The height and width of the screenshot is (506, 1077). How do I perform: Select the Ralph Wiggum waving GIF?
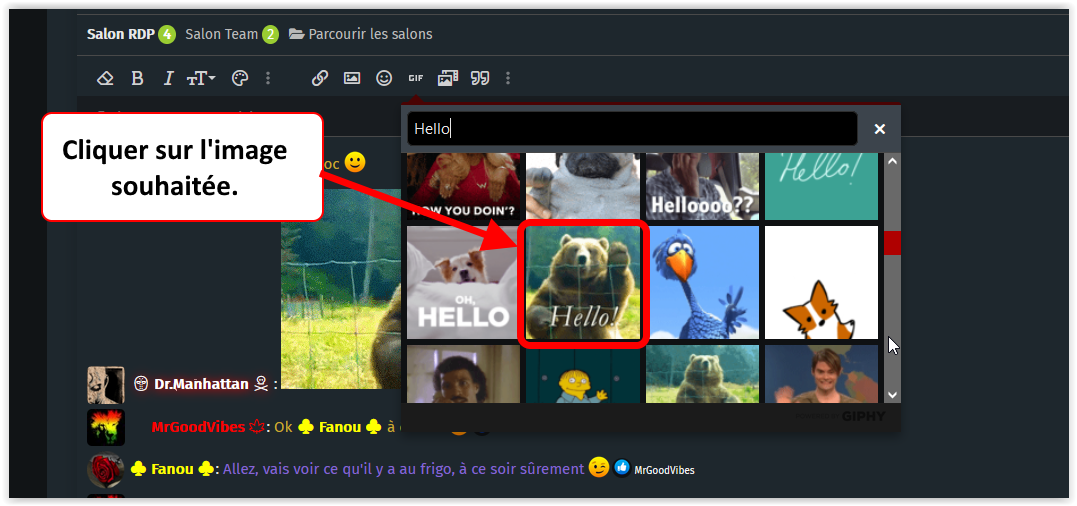click(x=582, y=373)
